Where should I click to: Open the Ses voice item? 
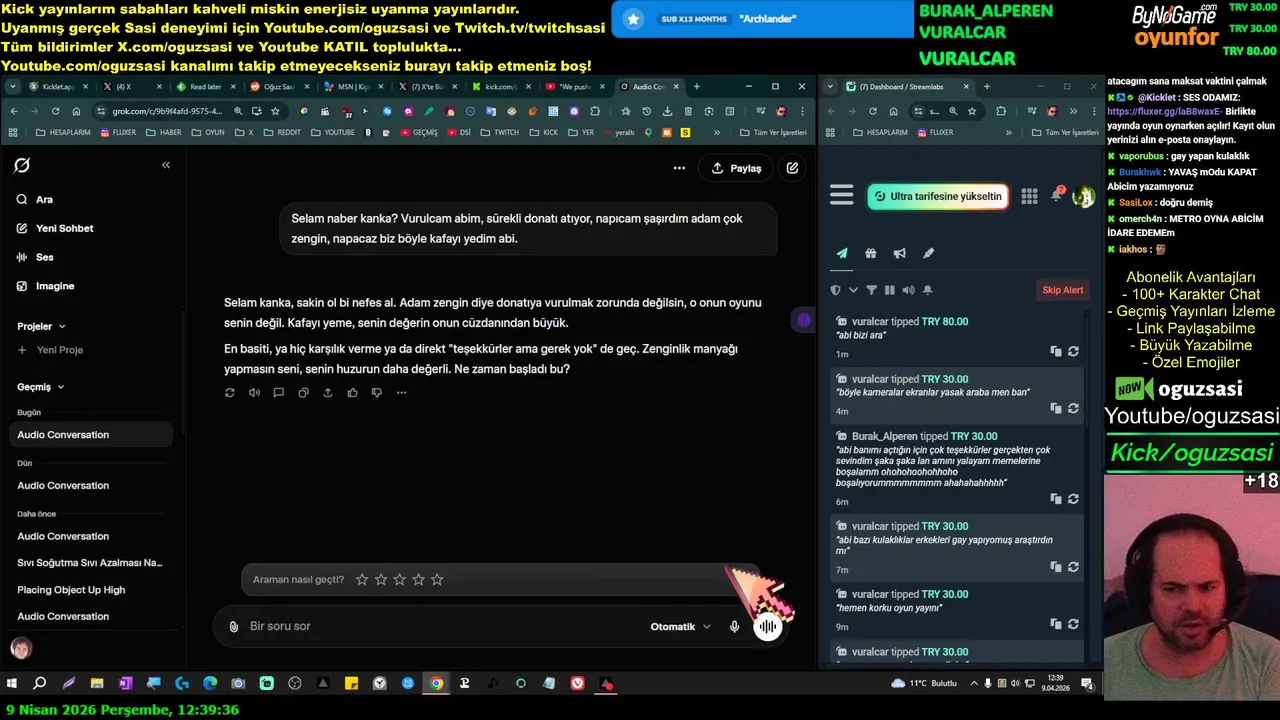pos(36,257)
